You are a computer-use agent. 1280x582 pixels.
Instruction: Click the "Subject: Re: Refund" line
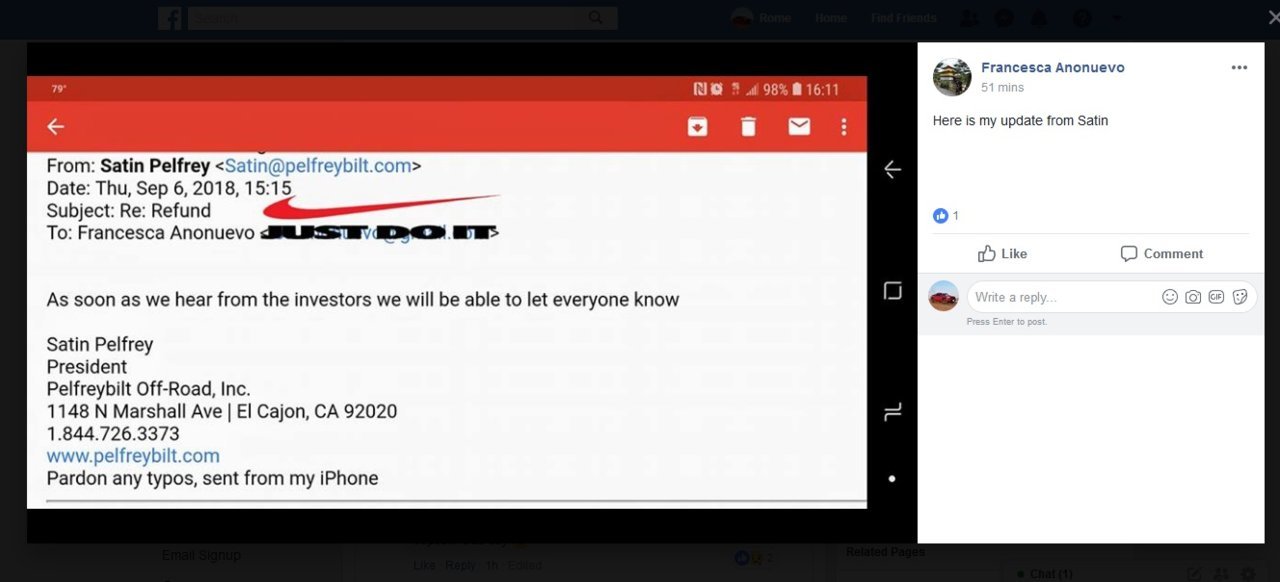coord(129,211)
